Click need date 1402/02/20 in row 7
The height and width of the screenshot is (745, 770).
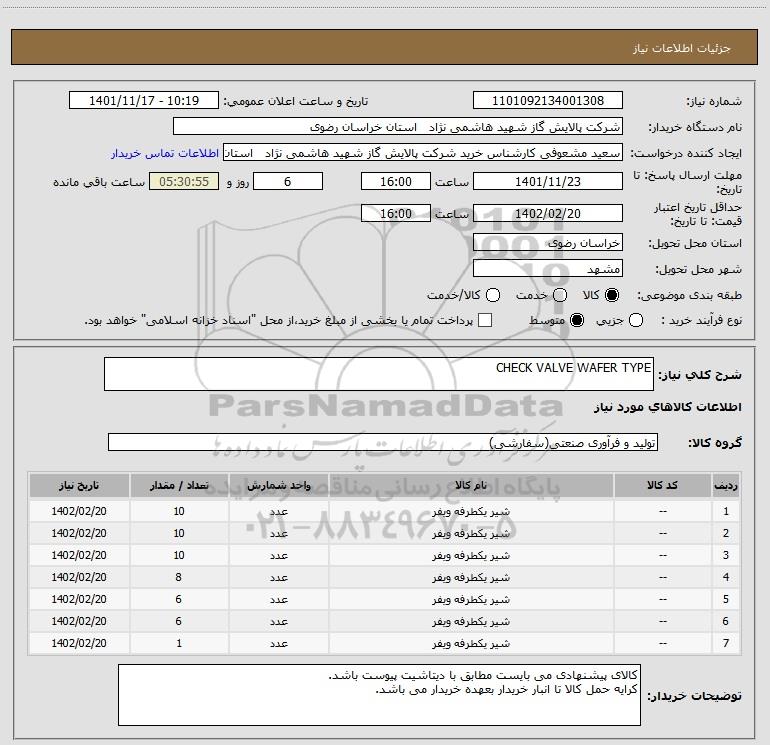(x=79, y=643)
